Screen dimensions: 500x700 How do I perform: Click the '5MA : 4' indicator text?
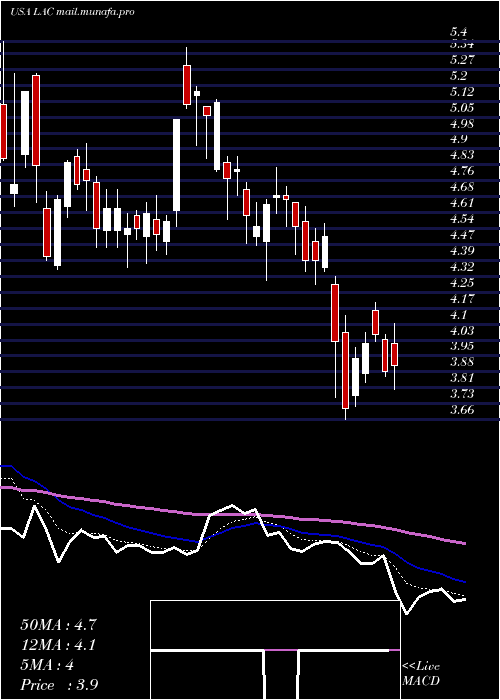pyautogui.click(x=47, y=665)
